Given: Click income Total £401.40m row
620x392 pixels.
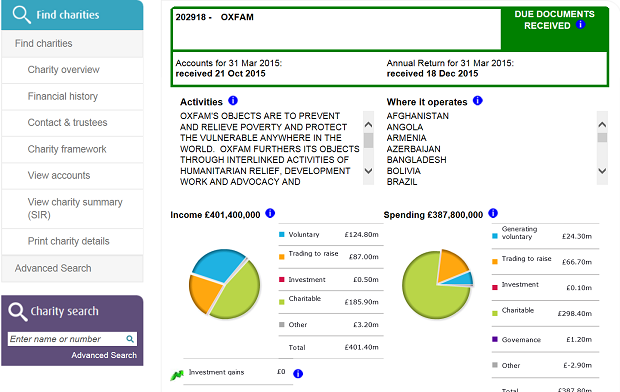Looking at the screenshot, I should [x=331, y=348].
